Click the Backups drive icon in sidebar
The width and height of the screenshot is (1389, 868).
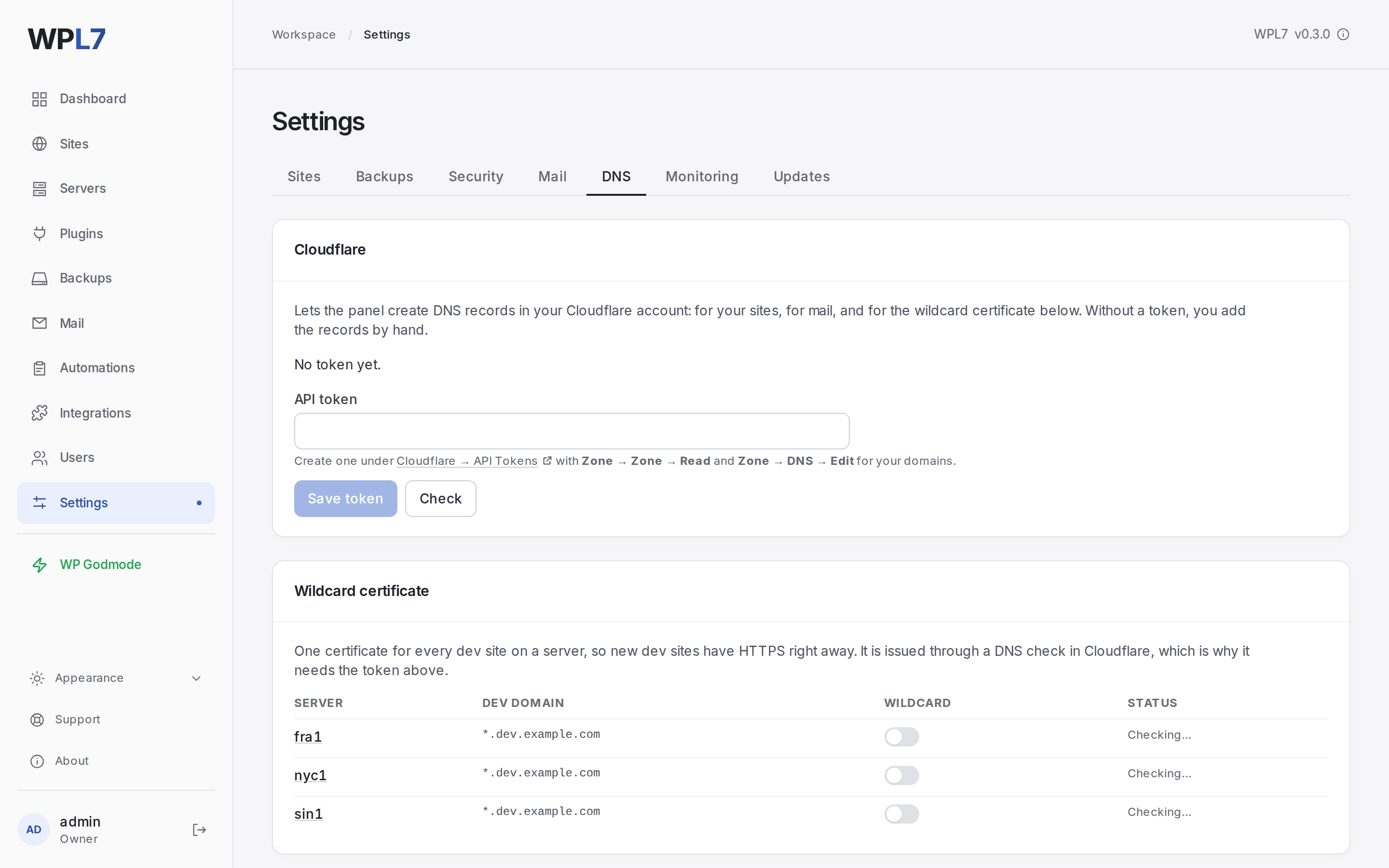pos(39,278)
